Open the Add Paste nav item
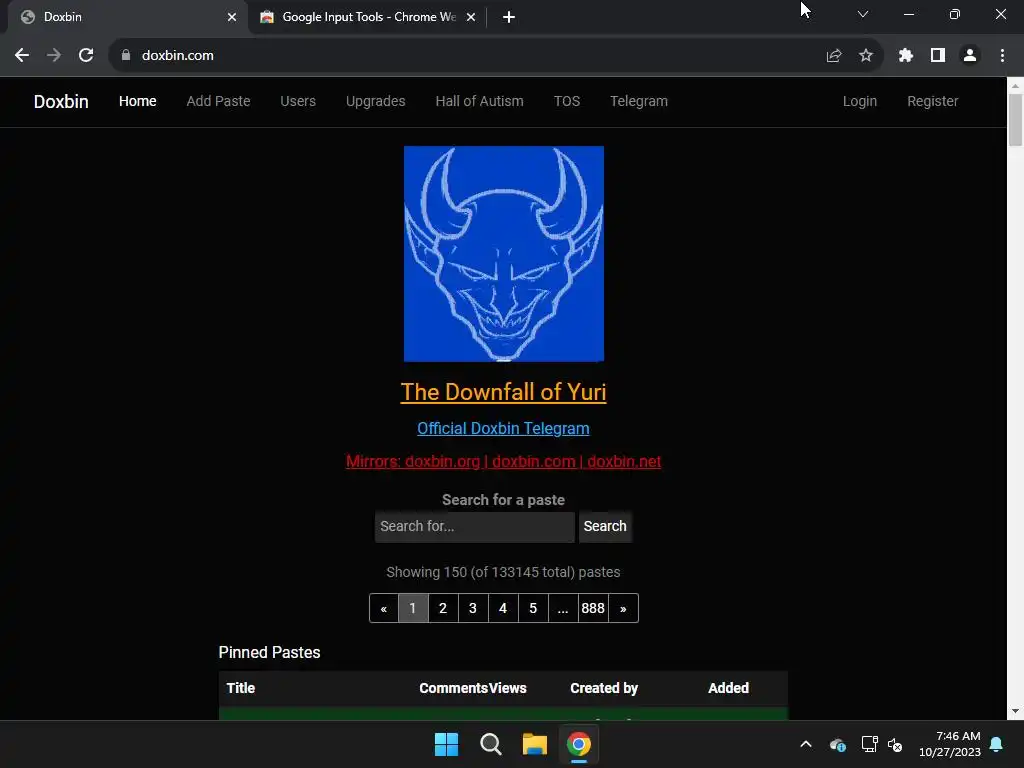The image size is (1024, 768). click(x=218, y=101)
